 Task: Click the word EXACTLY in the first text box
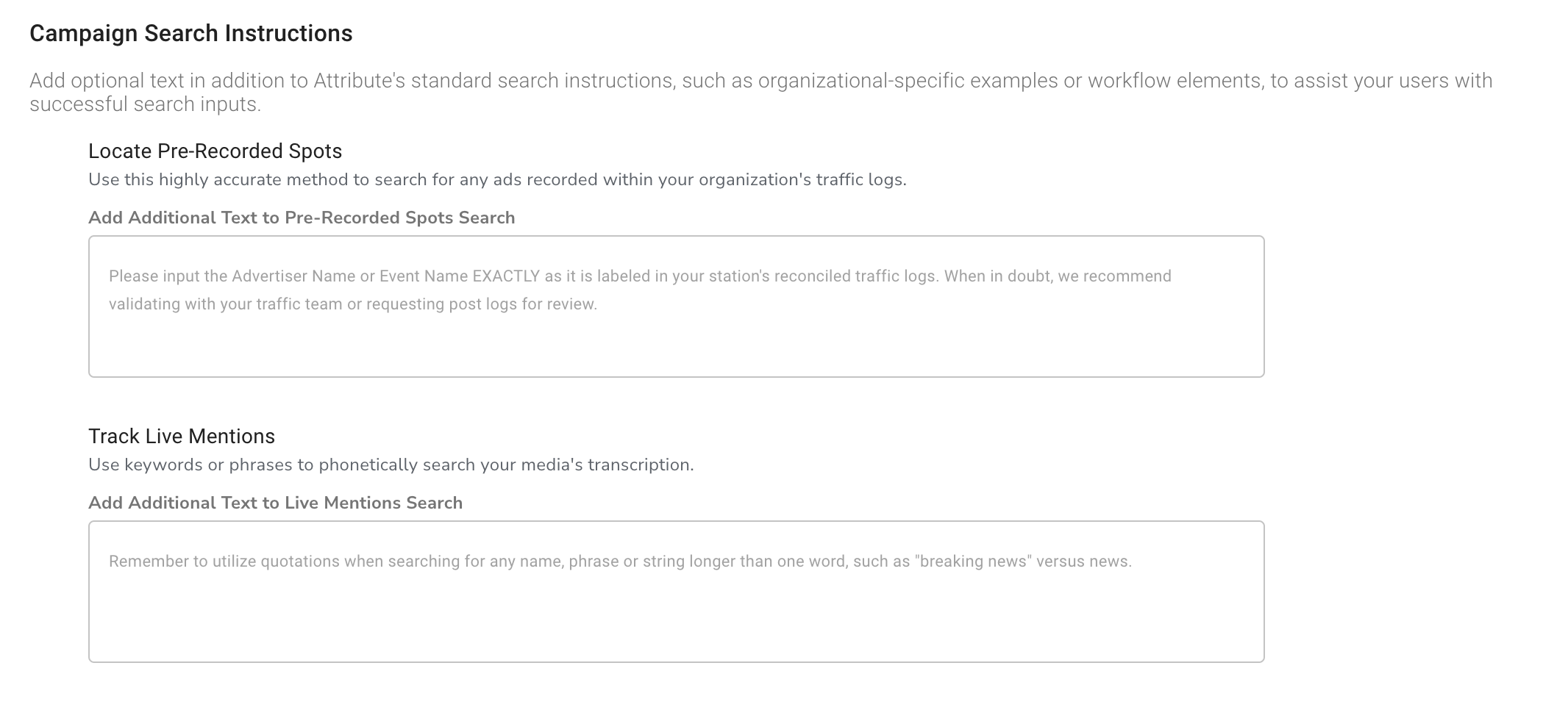(x=506, y=276)
